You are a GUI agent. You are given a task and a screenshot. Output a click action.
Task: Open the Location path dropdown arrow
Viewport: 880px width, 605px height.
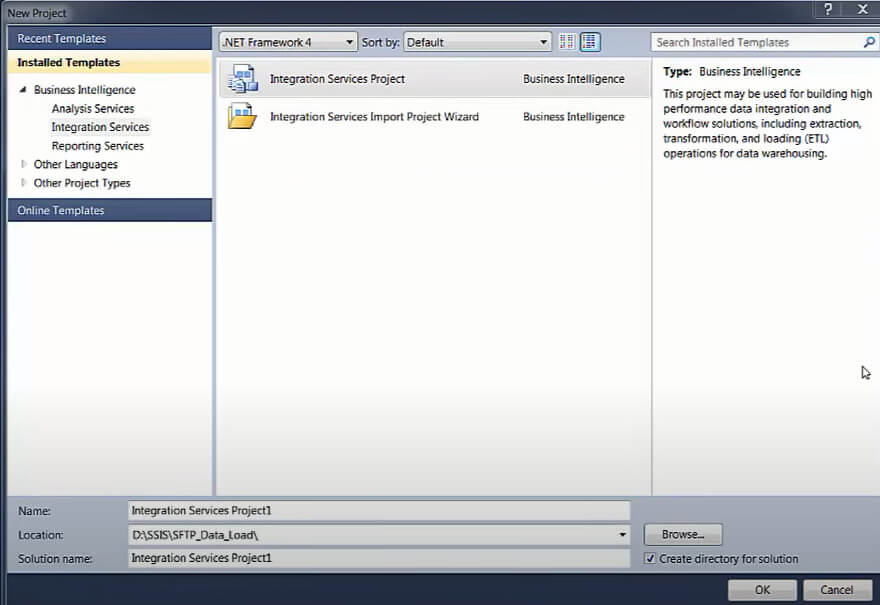click(x=622, y=535)
